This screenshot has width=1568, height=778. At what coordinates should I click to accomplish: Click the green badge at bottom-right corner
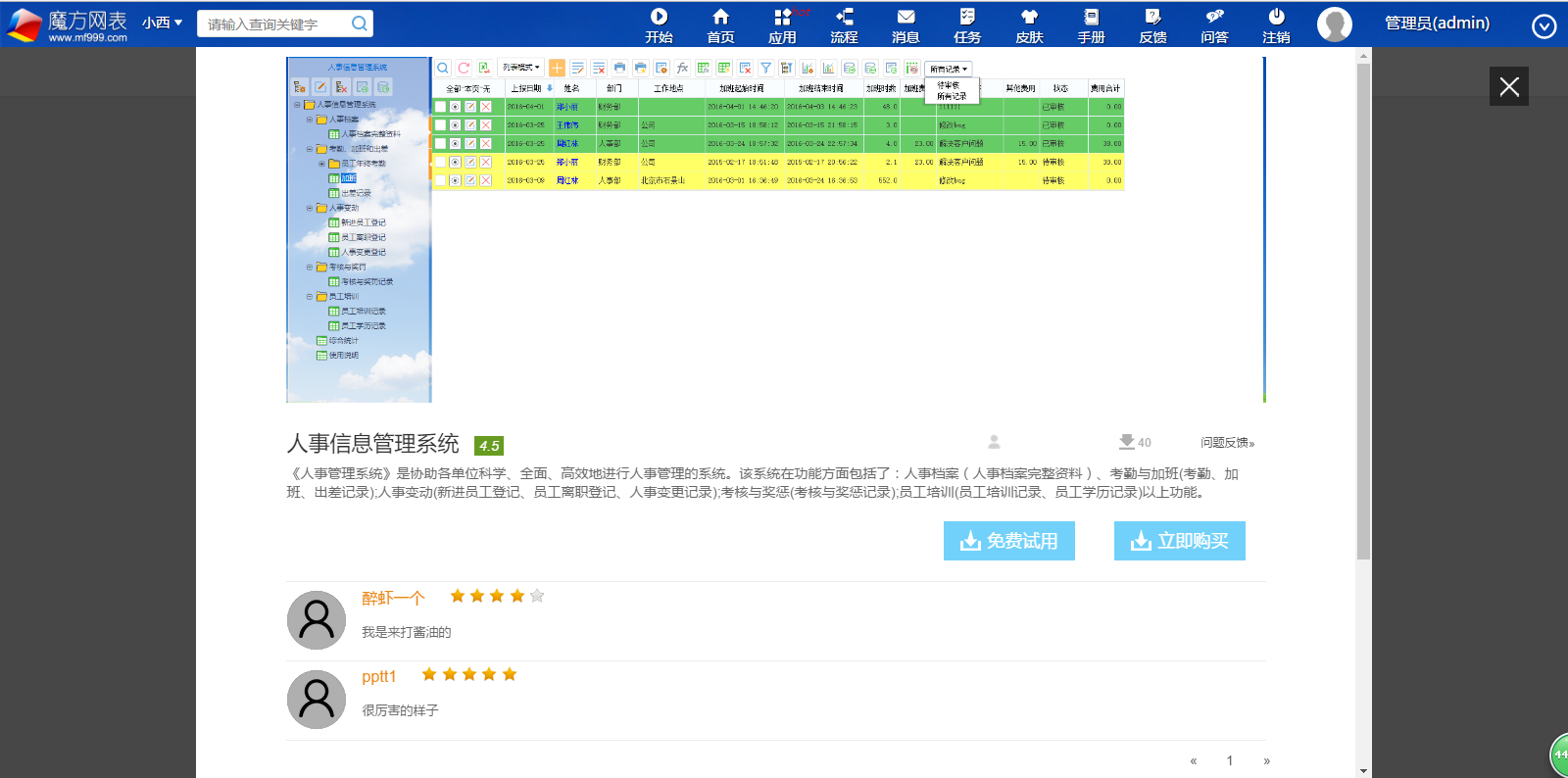click(1559, 754)
